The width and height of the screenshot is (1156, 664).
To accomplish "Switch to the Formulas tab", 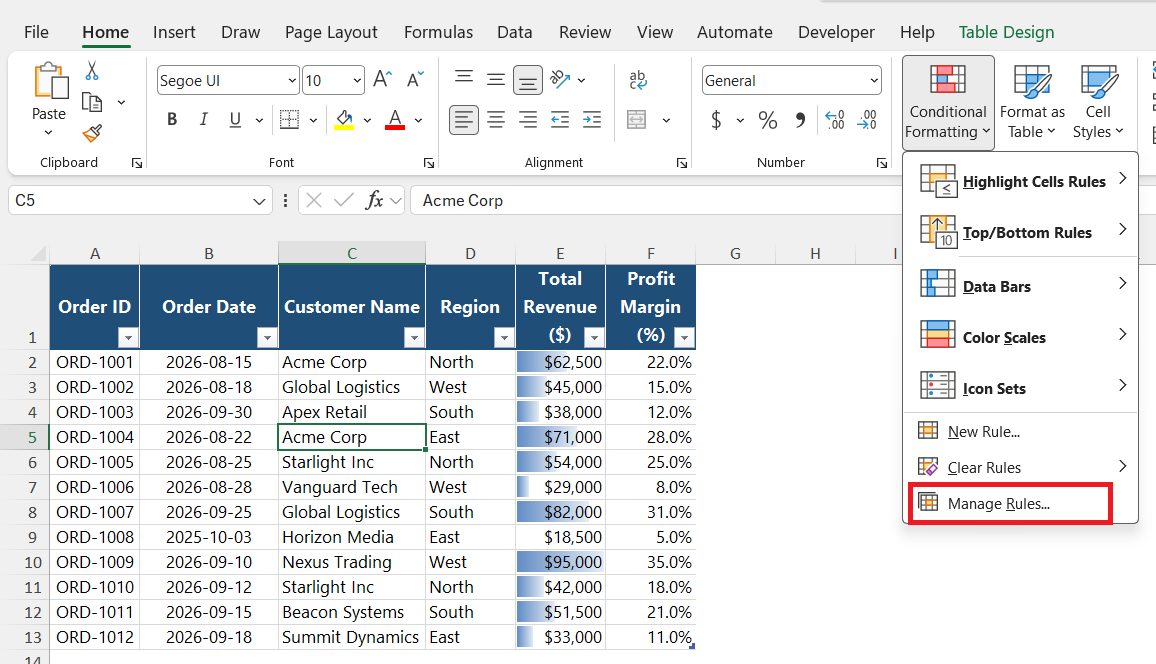I will click(438, 32).
